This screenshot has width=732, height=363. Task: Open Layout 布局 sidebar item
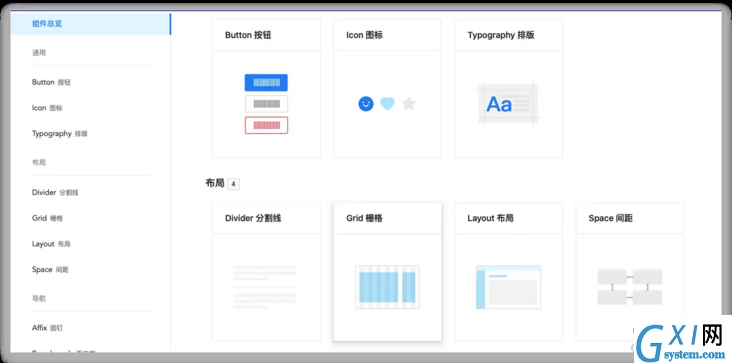pyautogui.click(x=51, y=244)
